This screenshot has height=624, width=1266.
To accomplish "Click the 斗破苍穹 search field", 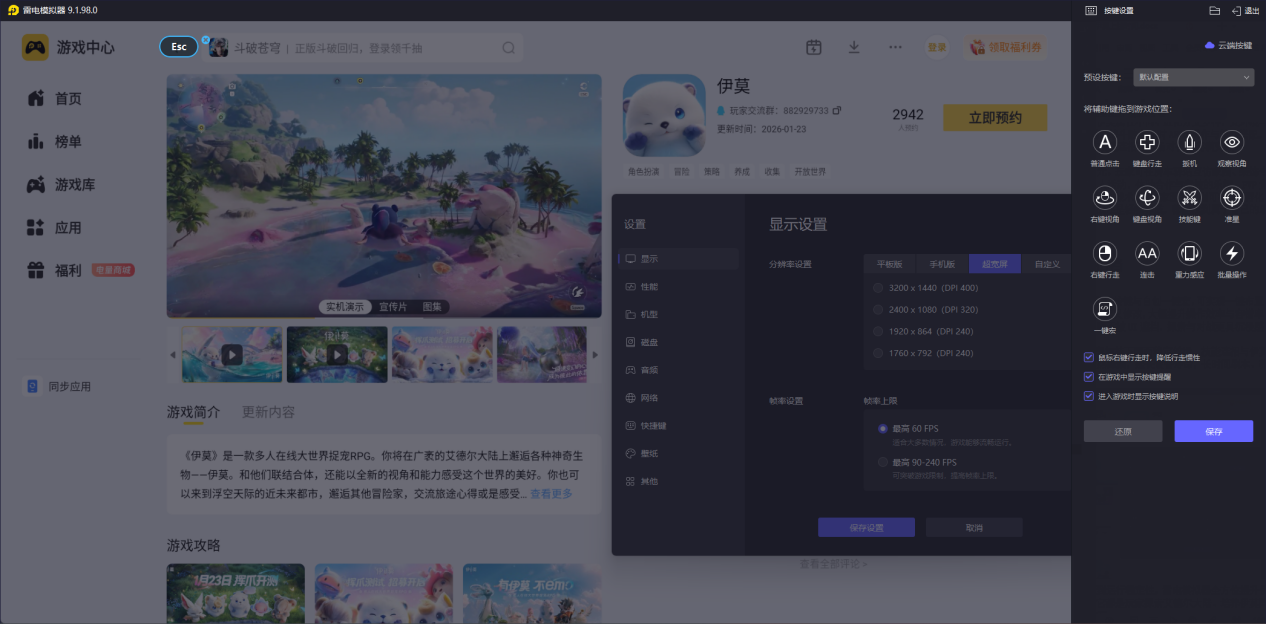I will point(363,48).
